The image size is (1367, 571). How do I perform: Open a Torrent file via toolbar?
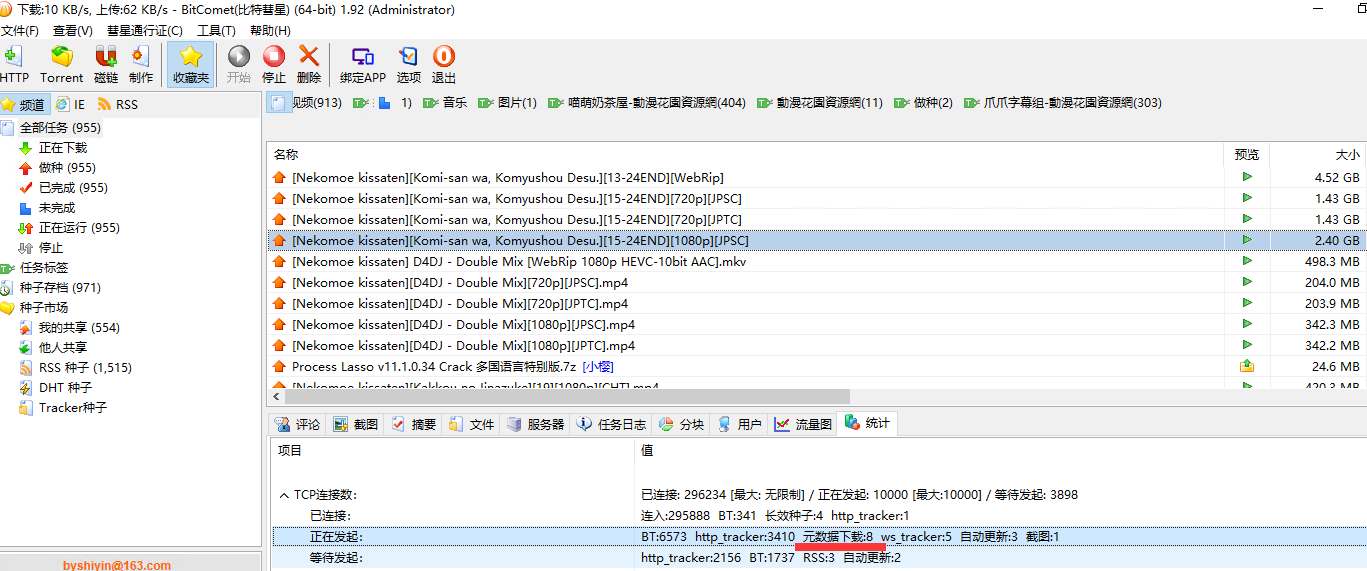62,65
